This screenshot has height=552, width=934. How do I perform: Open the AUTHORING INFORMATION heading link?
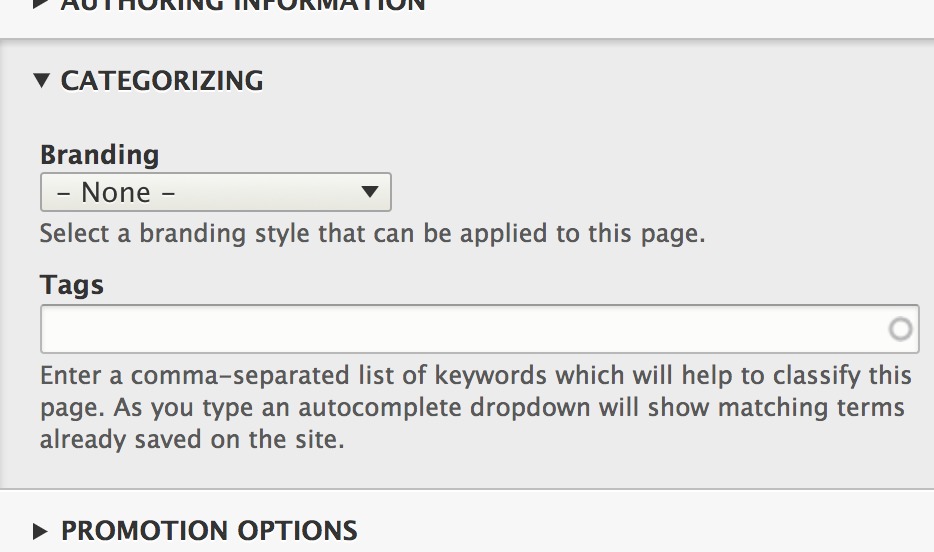[x=243, y=5]
